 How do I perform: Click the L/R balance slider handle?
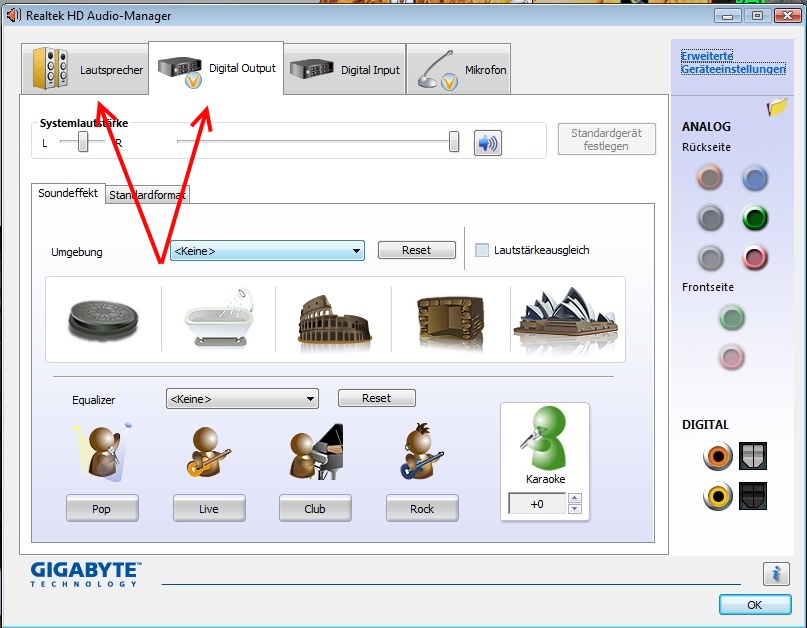[83, 142]
